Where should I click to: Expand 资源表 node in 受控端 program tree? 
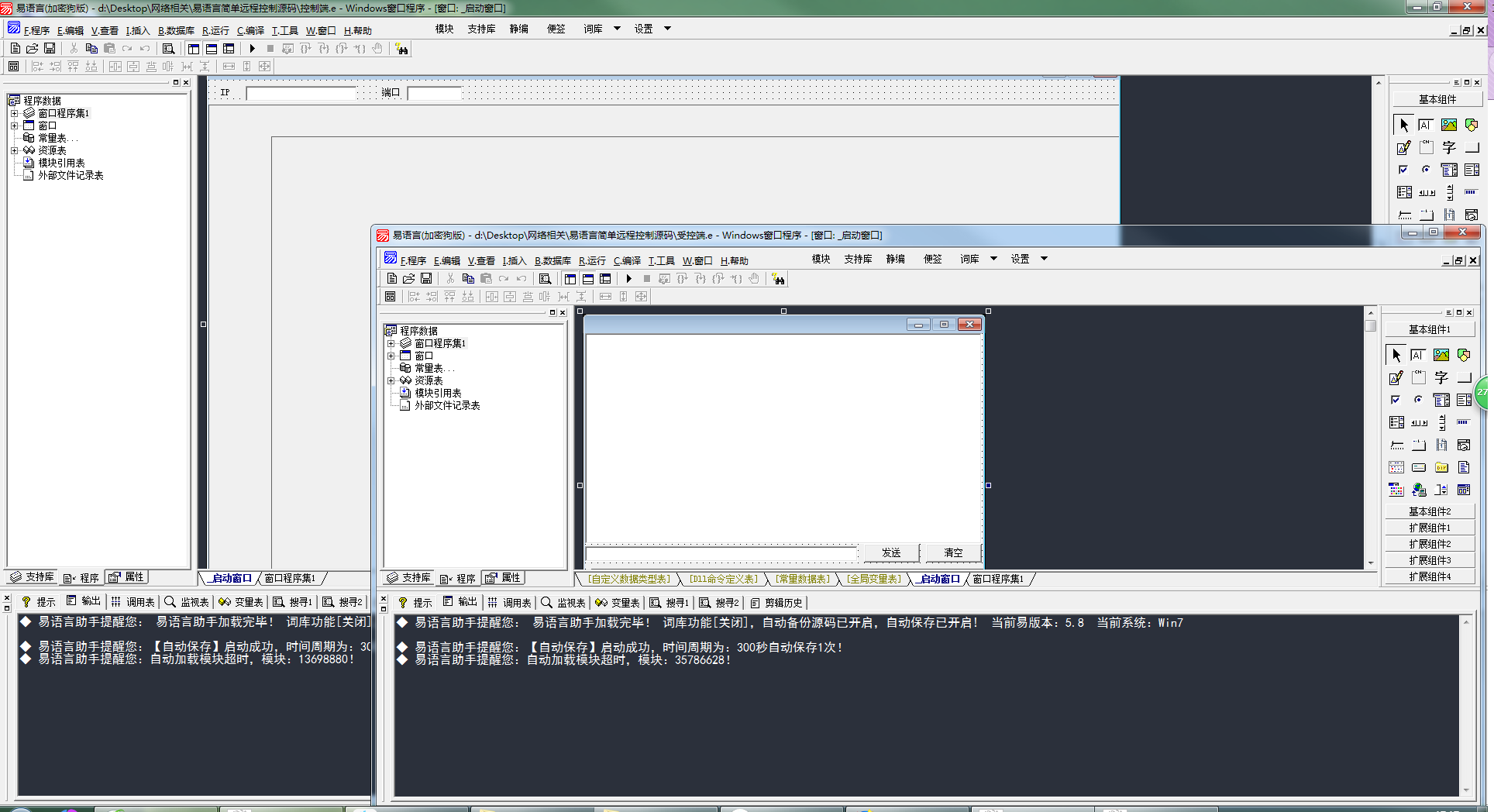[x=391, y=380]
